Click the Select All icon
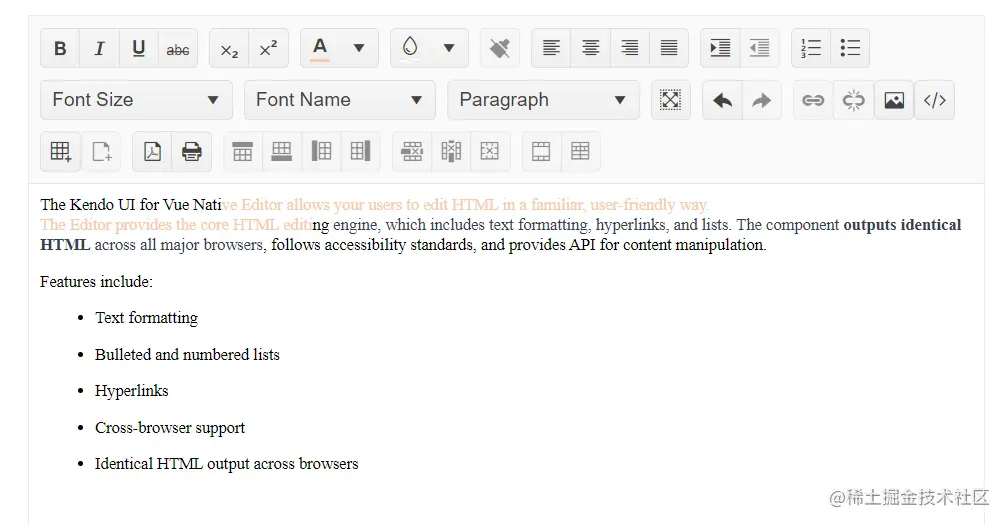The image size is (1007, 525). tap(670, 100)
